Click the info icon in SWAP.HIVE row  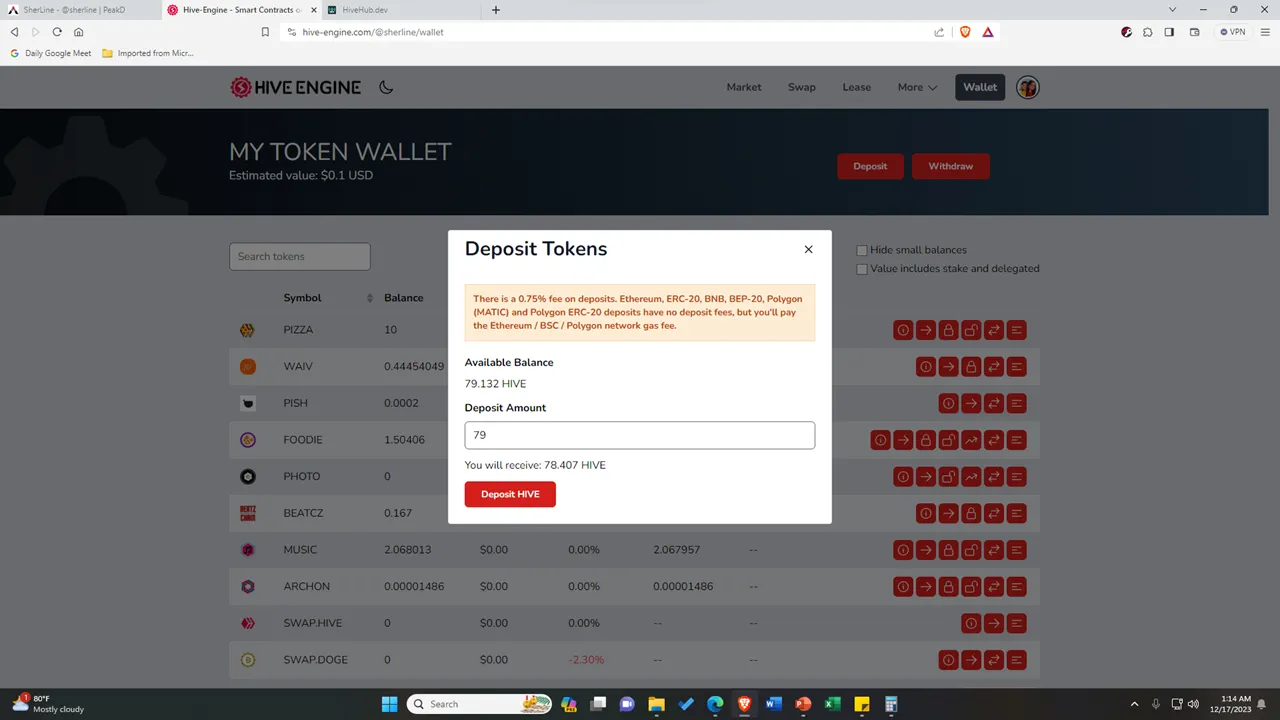pos(971,623)
